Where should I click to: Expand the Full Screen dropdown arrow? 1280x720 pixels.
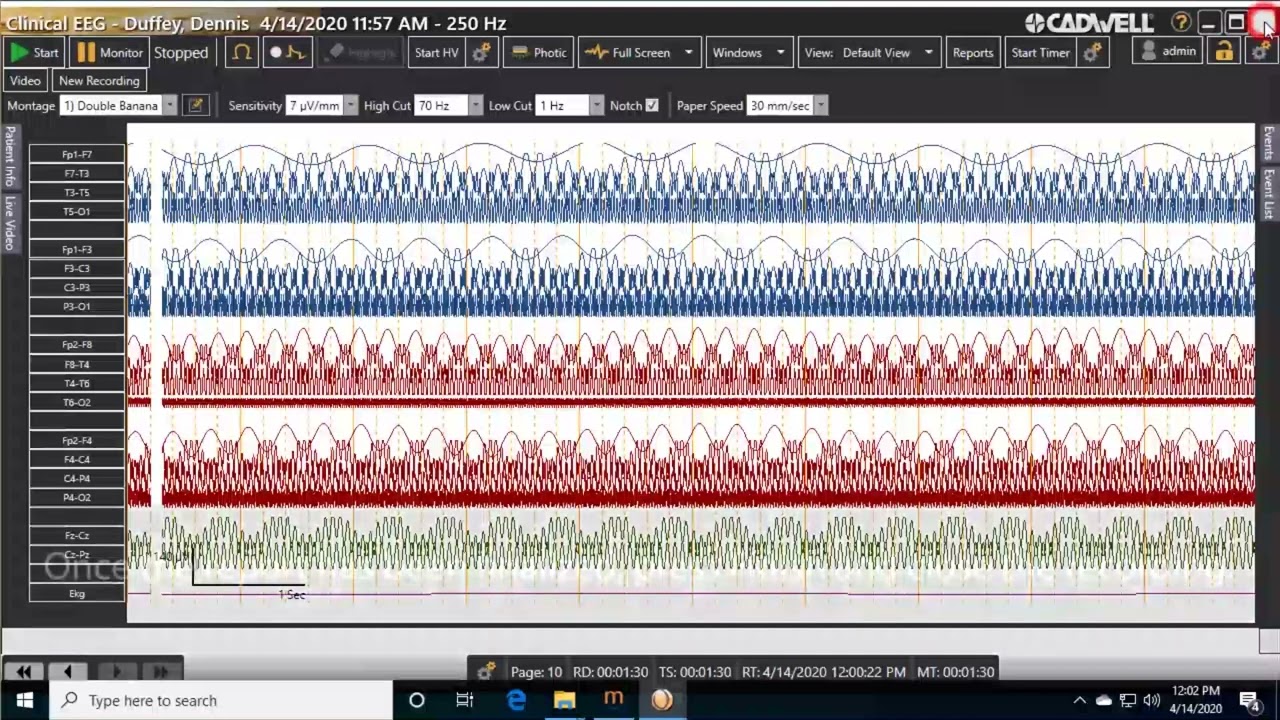[688, 53]
